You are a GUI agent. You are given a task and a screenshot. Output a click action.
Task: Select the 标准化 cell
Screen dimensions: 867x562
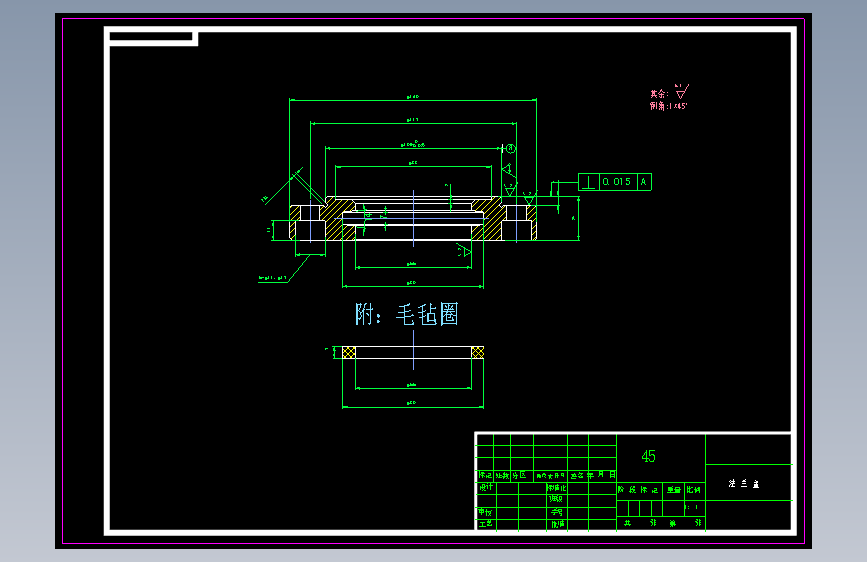[557, 488]
